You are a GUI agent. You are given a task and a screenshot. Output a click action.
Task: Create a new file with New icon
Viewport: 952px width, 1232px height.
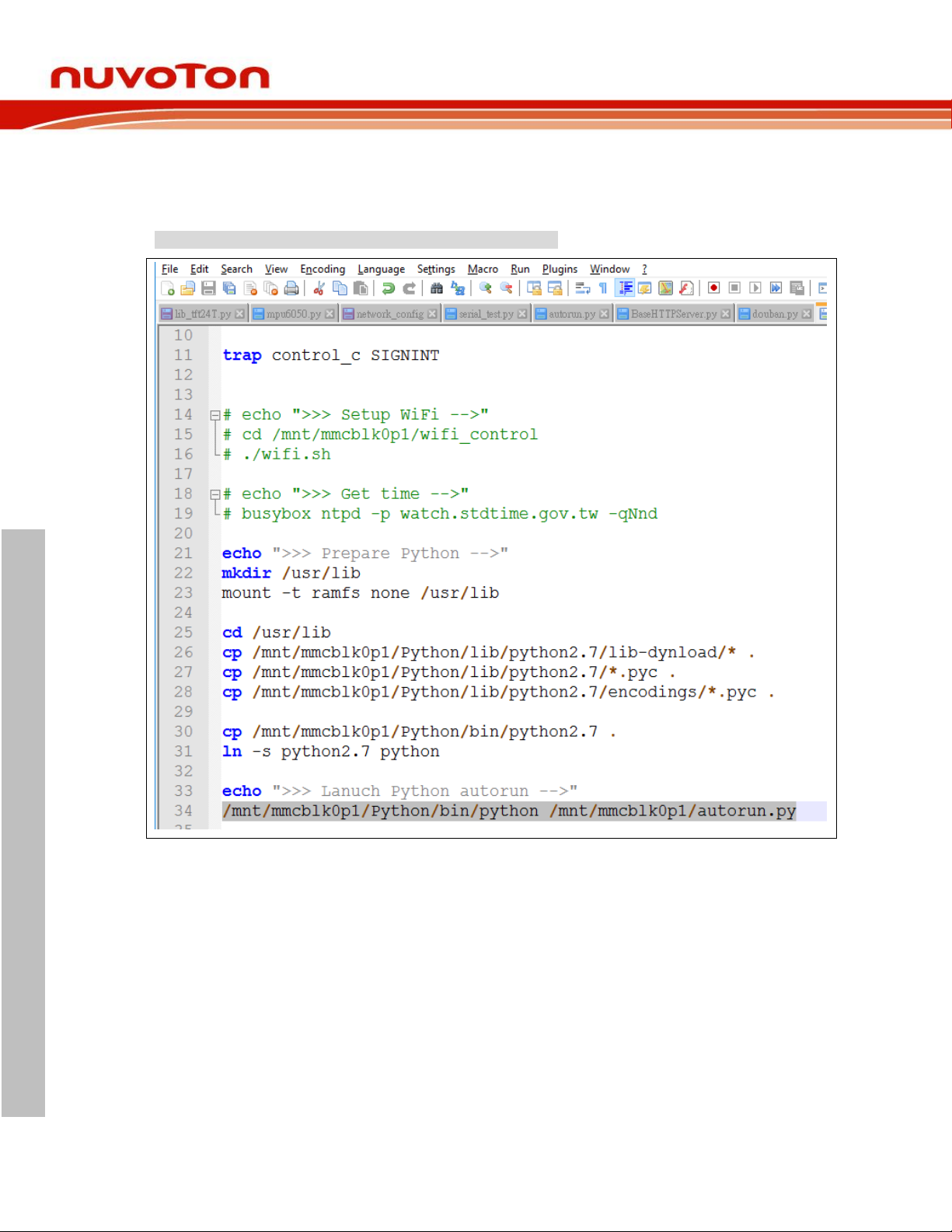167,288
